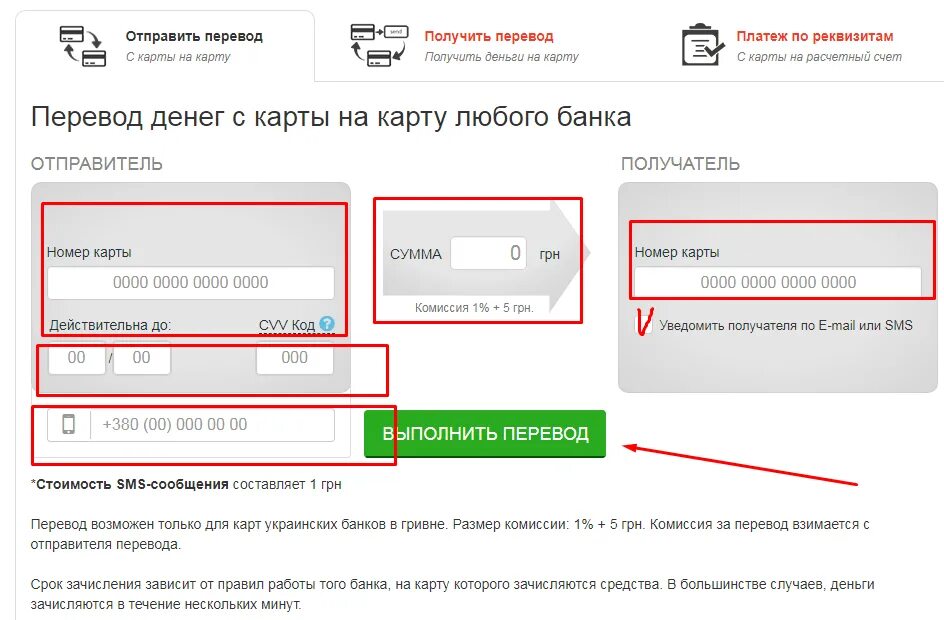Click the CVV help question mark icon
944x620 pixels.
pyautogui.click(x=327, y=324)
